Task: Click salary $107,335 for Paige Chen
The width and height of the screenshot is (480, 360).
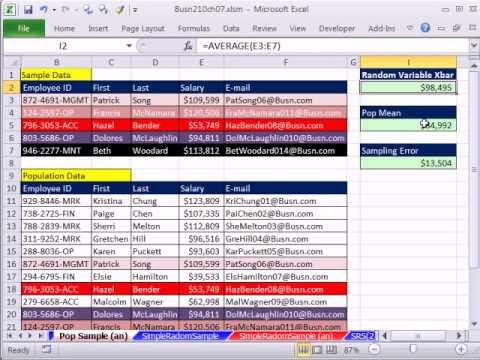Action: [x=201, y=214]
